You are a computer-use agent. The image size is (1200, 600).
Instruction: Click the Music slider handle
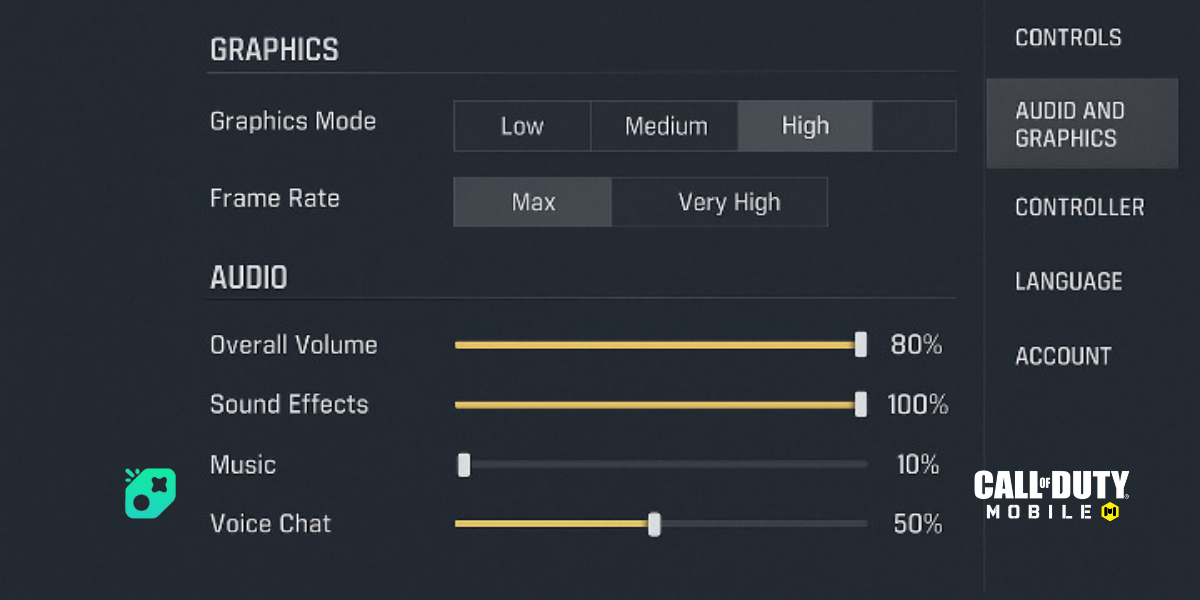[464, 465]
